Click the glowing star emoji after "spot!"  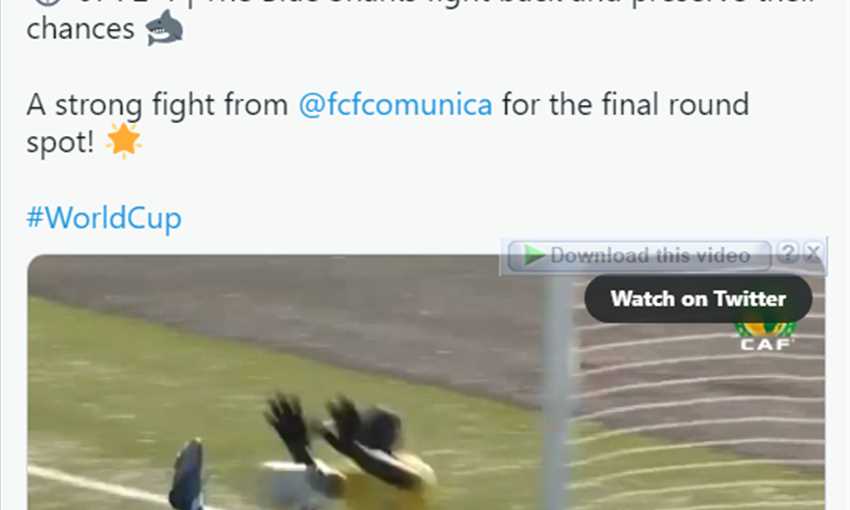click(x=124, y=141)
